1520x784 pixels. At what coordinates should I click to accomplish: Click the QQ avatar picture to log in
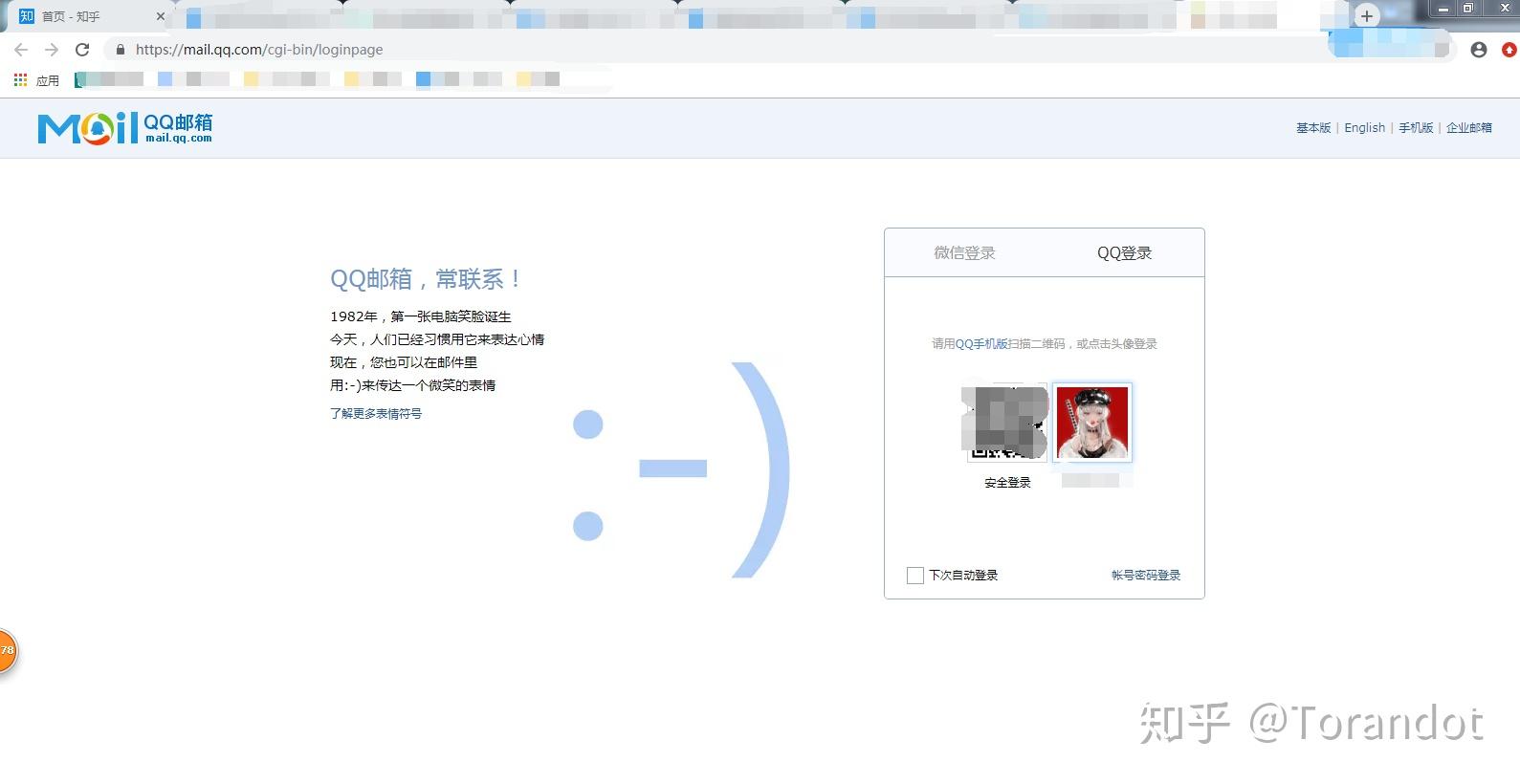pos(1092,423)
